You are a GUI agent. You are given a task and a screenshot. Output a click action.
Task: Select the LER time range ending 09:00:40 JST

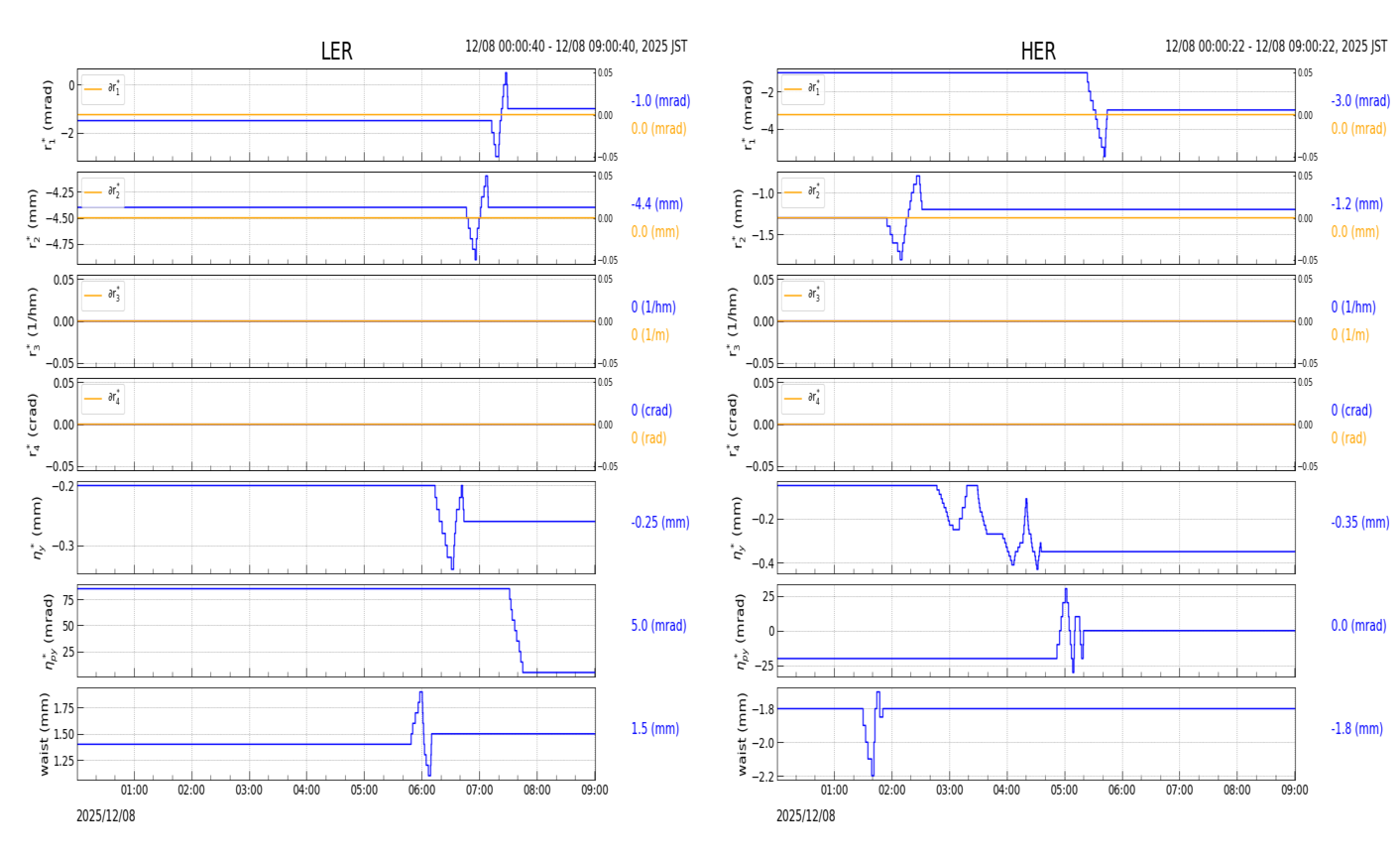click(576, 47)
